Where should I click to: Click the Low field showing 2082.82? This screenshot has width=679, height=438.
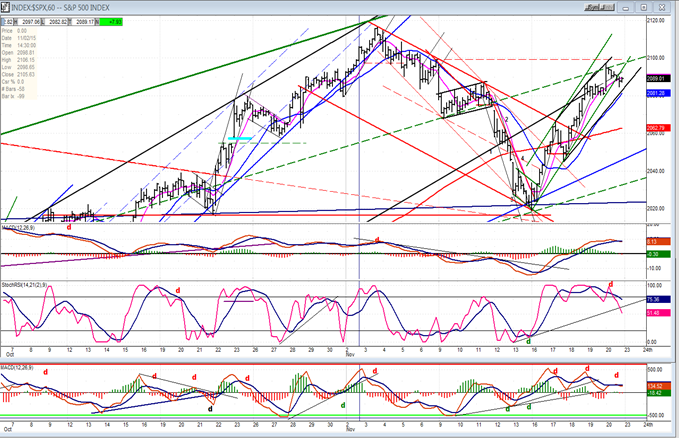tap(58, 22)
